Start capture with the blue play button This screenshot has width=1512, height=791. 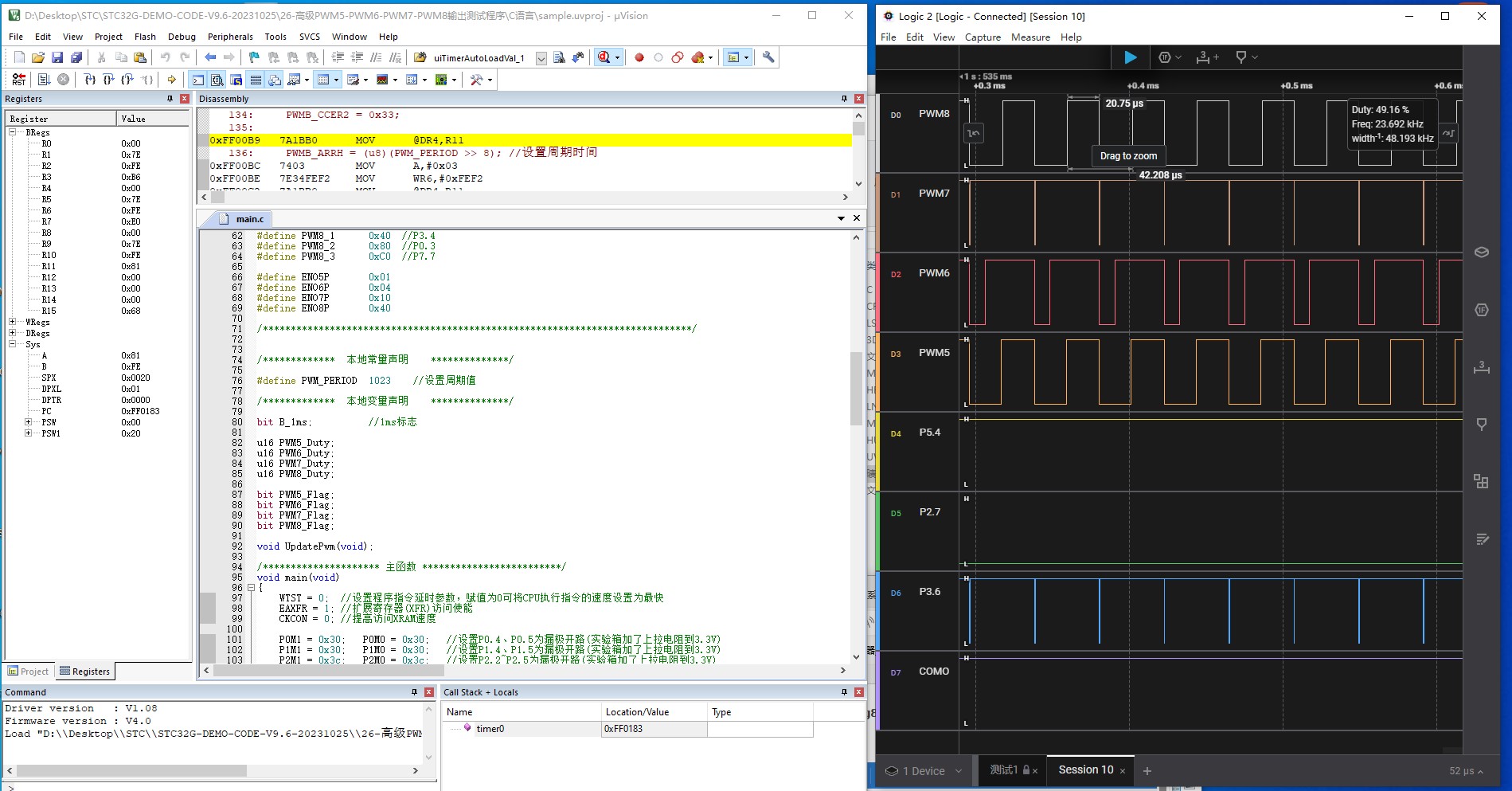1130,57
